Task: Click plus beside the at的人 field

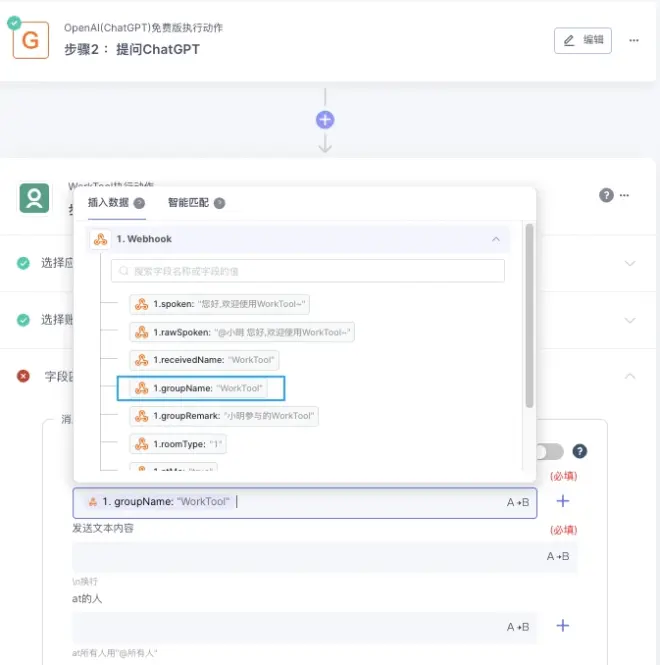Action: 563,626
